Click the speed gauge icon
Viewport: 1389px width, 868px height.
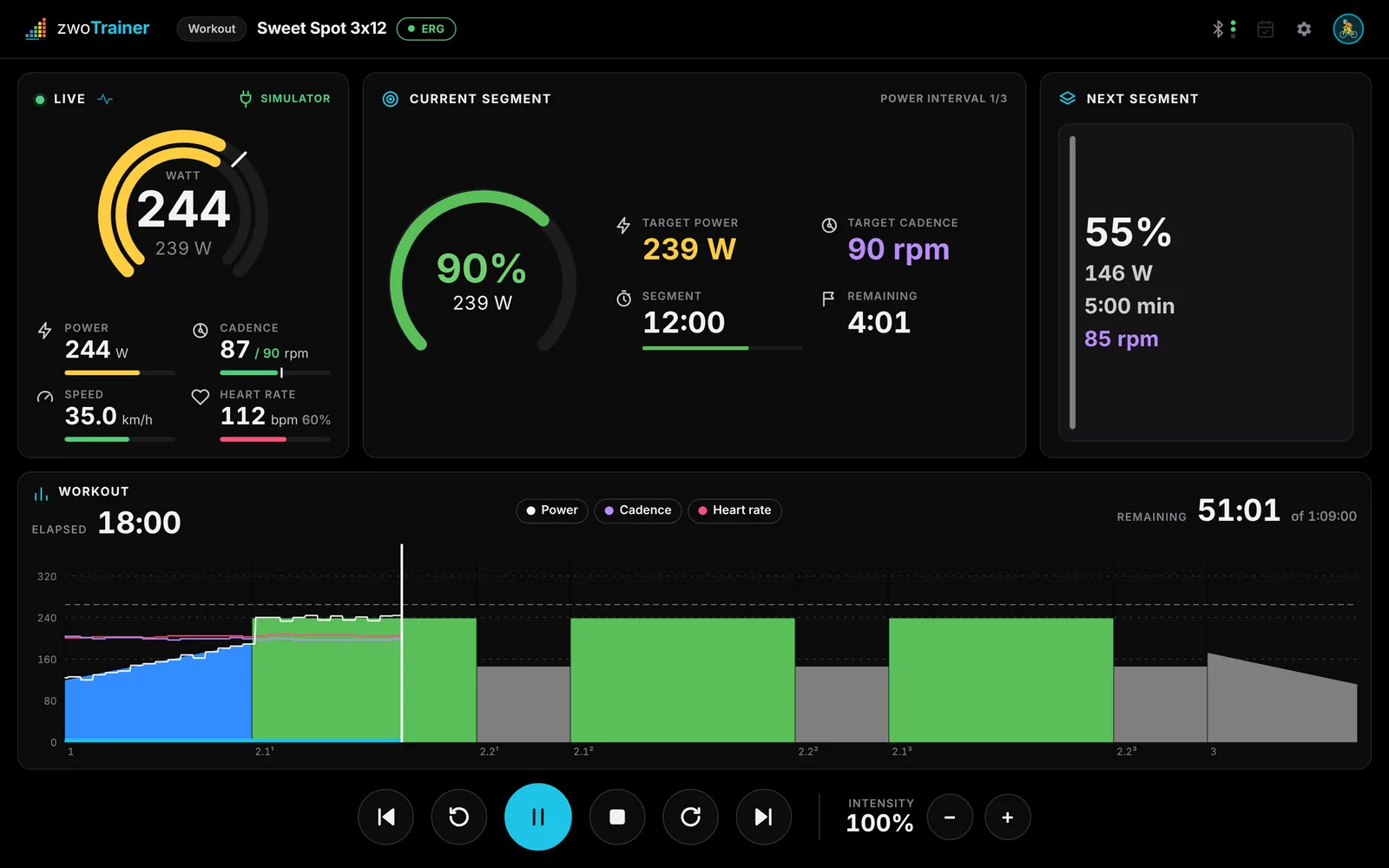(45, 397)
